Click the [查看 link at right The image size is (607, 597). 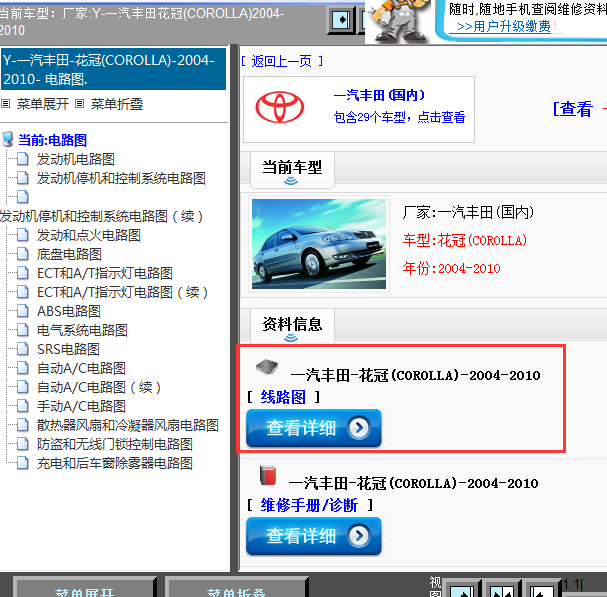pyautogui.click(x=573, y=108)
